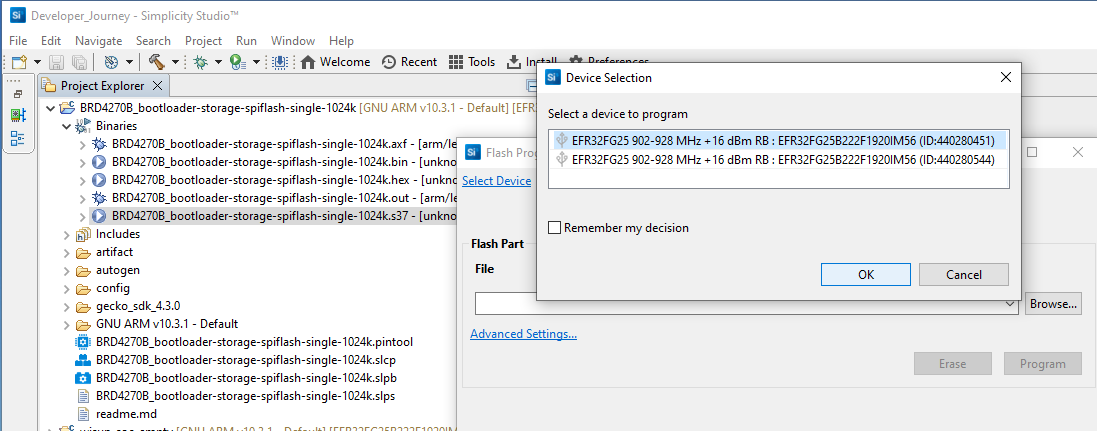Click the Install download icon in toolbar
1097x431 pixels.
(514, 62)
